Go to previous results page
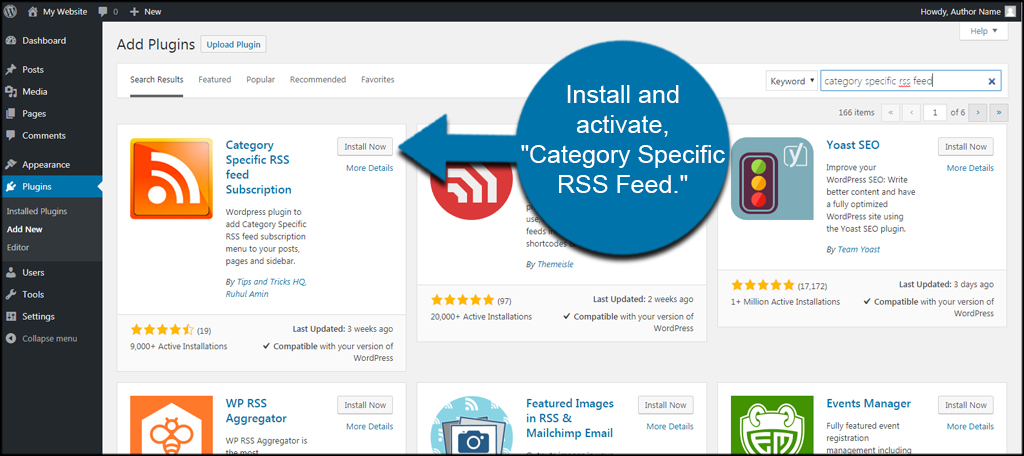Screen dimensions: 1024x456 (912, 112)
